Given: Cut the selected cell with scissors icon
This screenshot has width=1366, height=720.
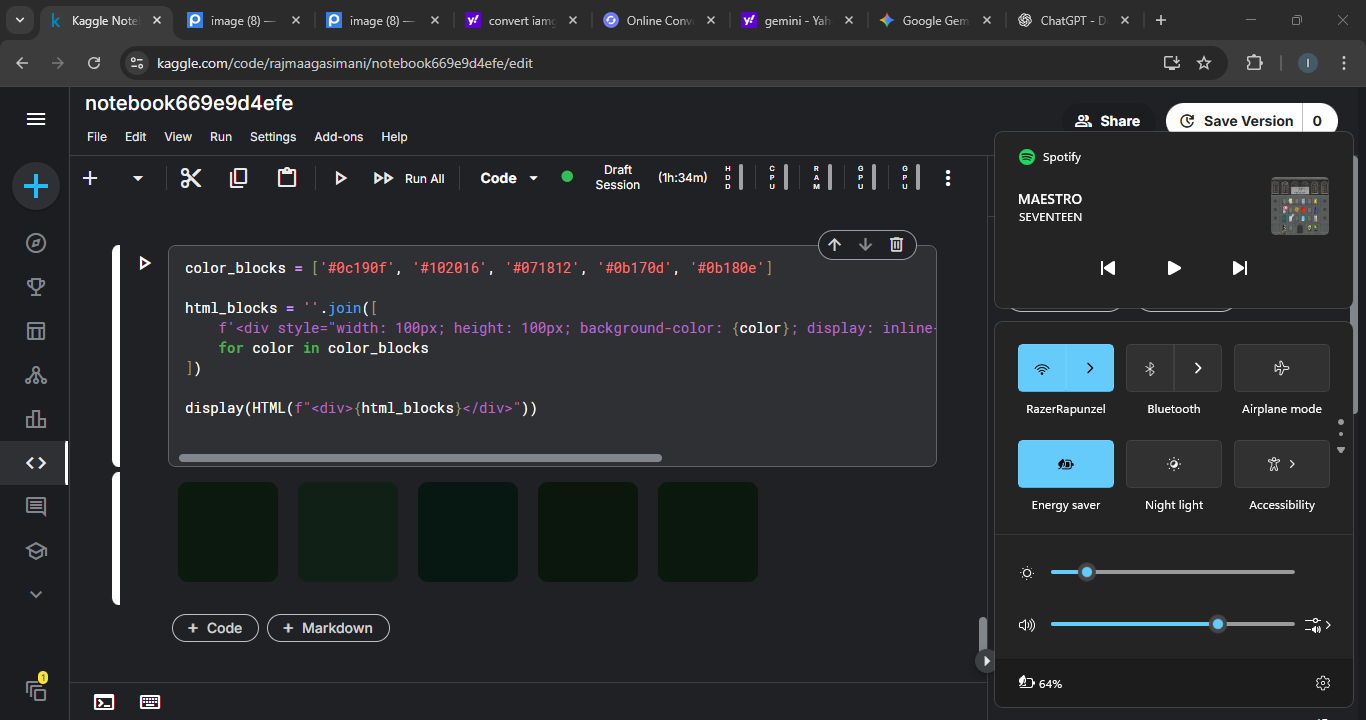Looking at the screenshot, I should click(191, 178).
